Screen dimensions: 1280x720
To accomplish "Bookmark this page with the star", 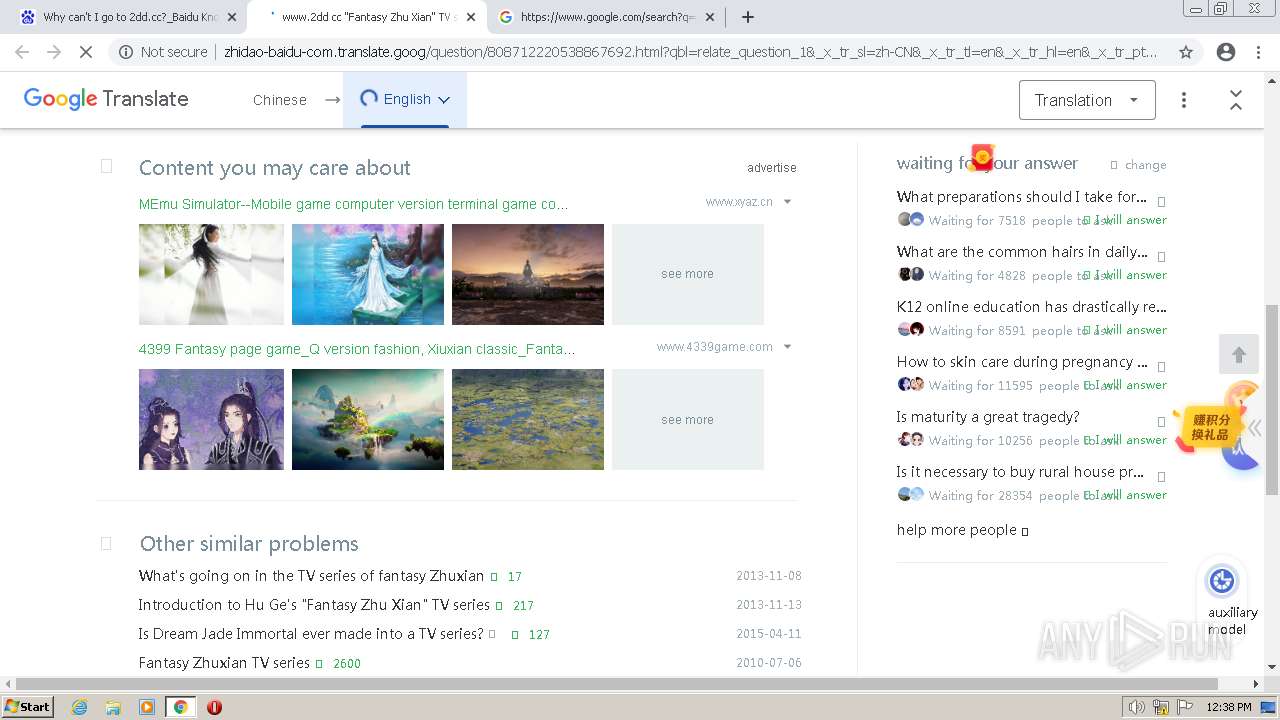I will click(1186, 52).
